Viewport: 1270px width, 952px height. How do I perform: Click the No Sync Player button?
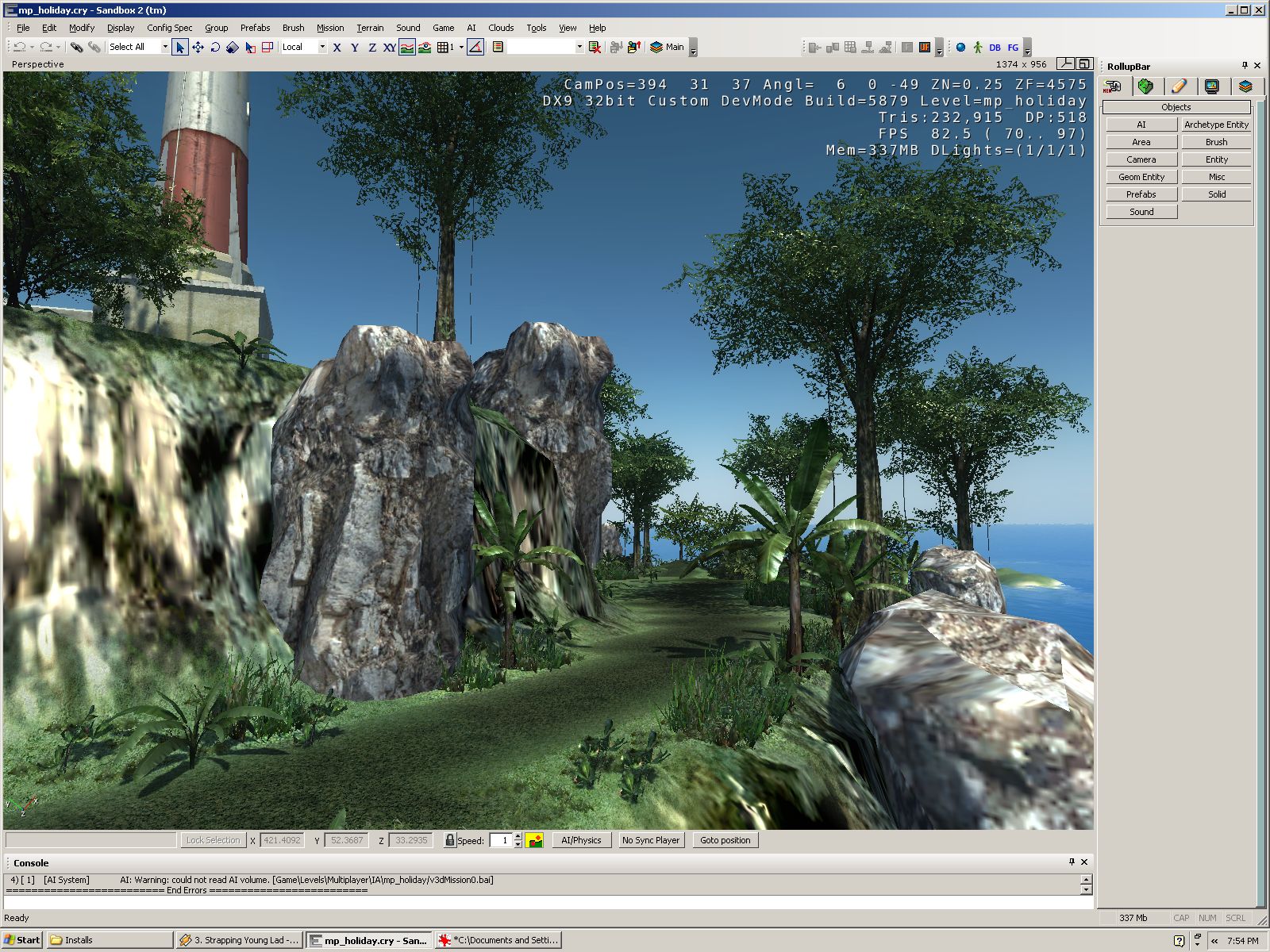coord(651,840)
